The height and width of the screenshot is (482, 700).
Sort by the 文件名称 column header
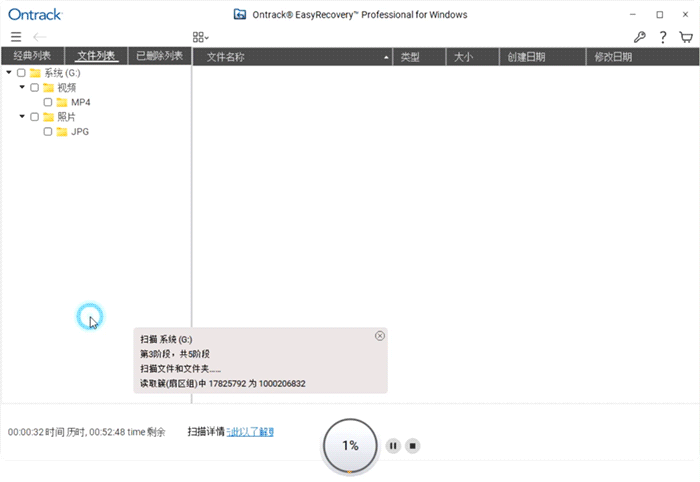[x=292, y=57]
